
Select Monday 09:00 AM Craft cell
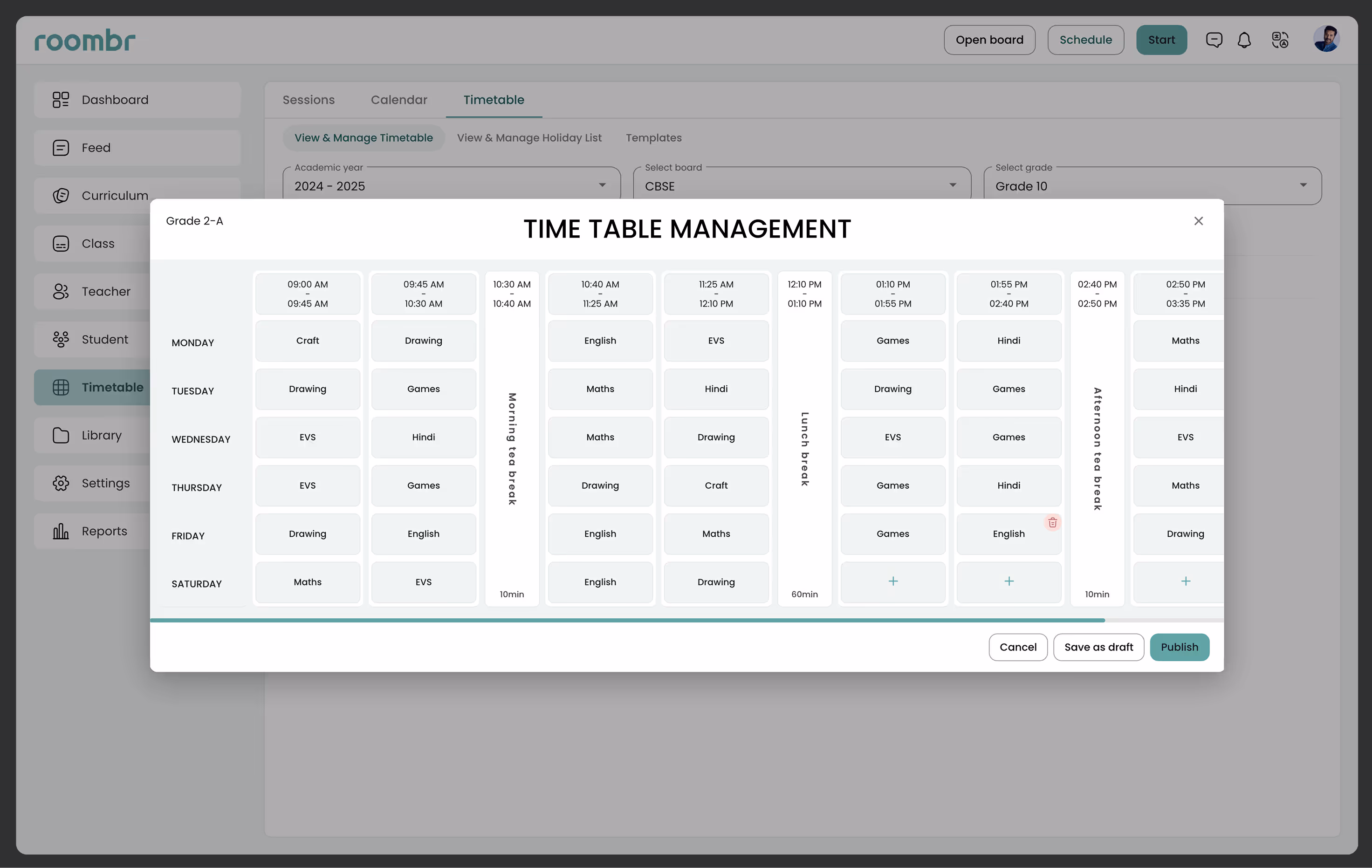click(307, 341)
